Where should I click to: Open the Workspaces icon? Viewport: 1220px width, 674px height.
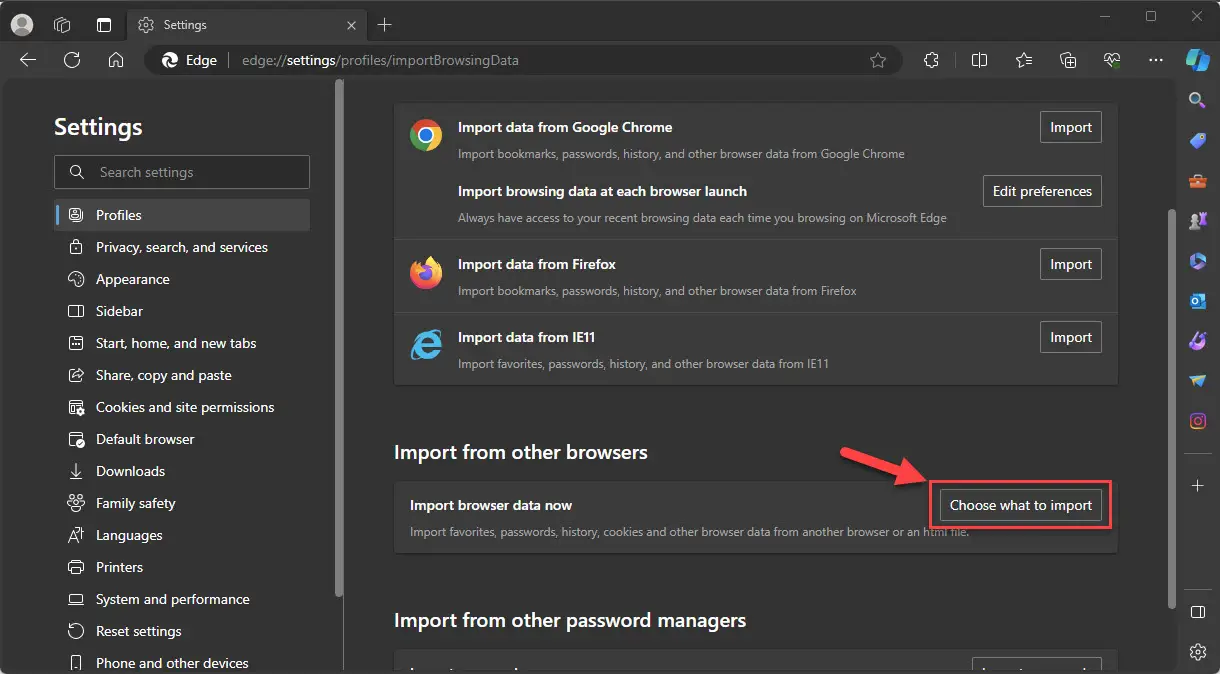pos(62,25)
